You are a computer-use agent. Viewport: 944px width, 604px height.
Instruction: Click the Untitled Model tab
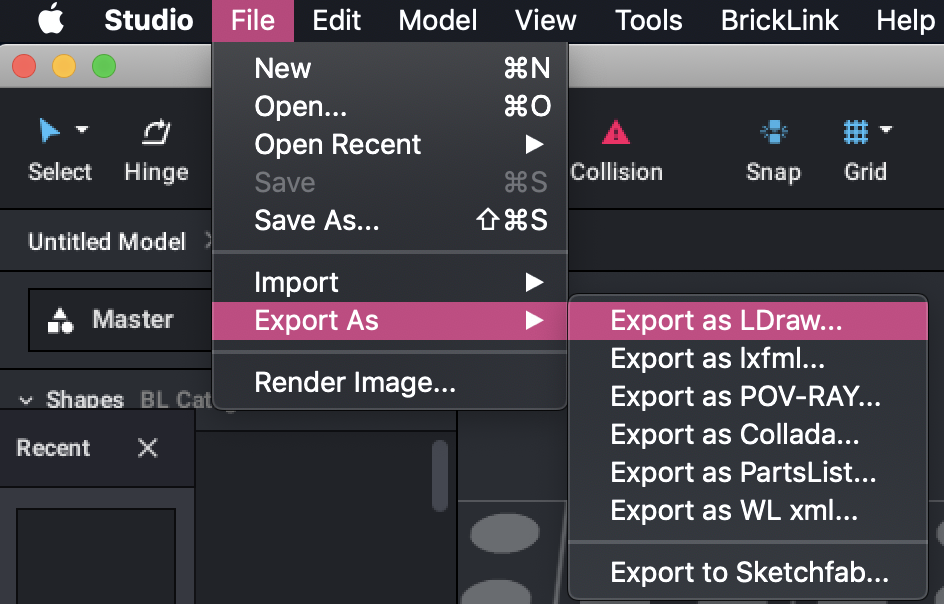pyautogui.click(x=107, y=241)
